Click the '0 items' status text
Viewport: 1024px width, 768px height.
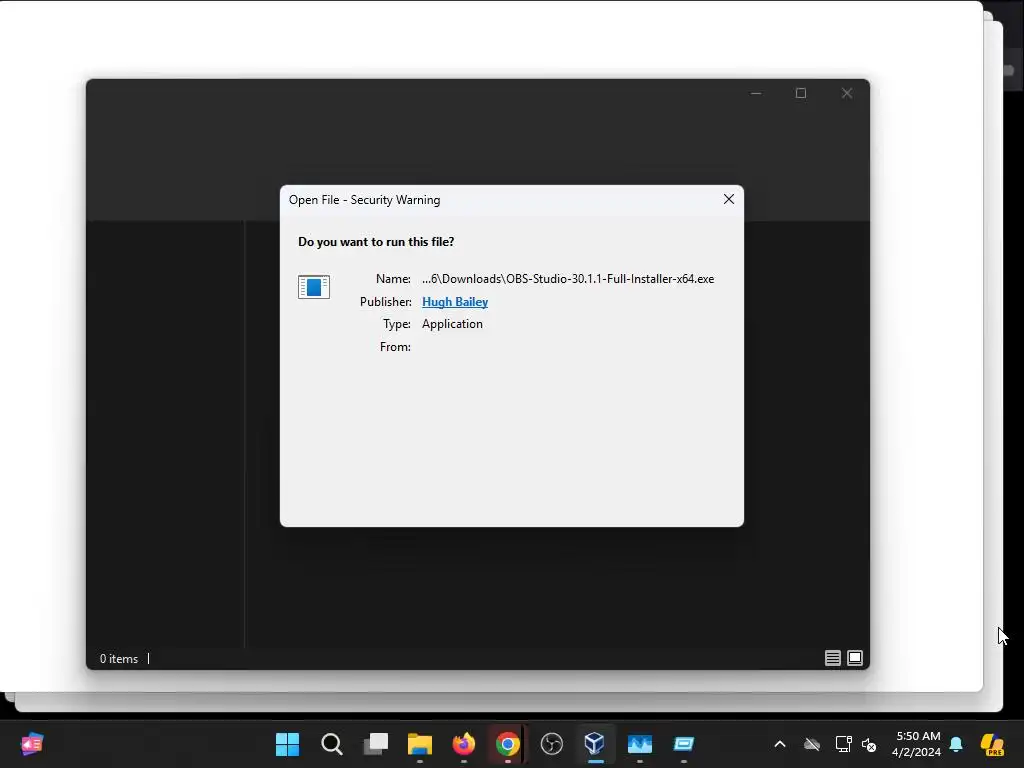pos(119,659)
